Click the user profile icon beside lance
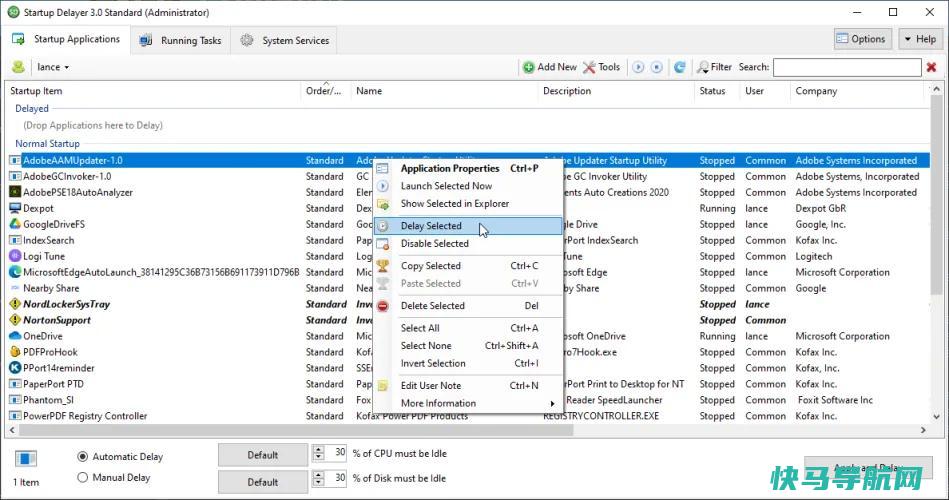 click(x=18, y=67)
